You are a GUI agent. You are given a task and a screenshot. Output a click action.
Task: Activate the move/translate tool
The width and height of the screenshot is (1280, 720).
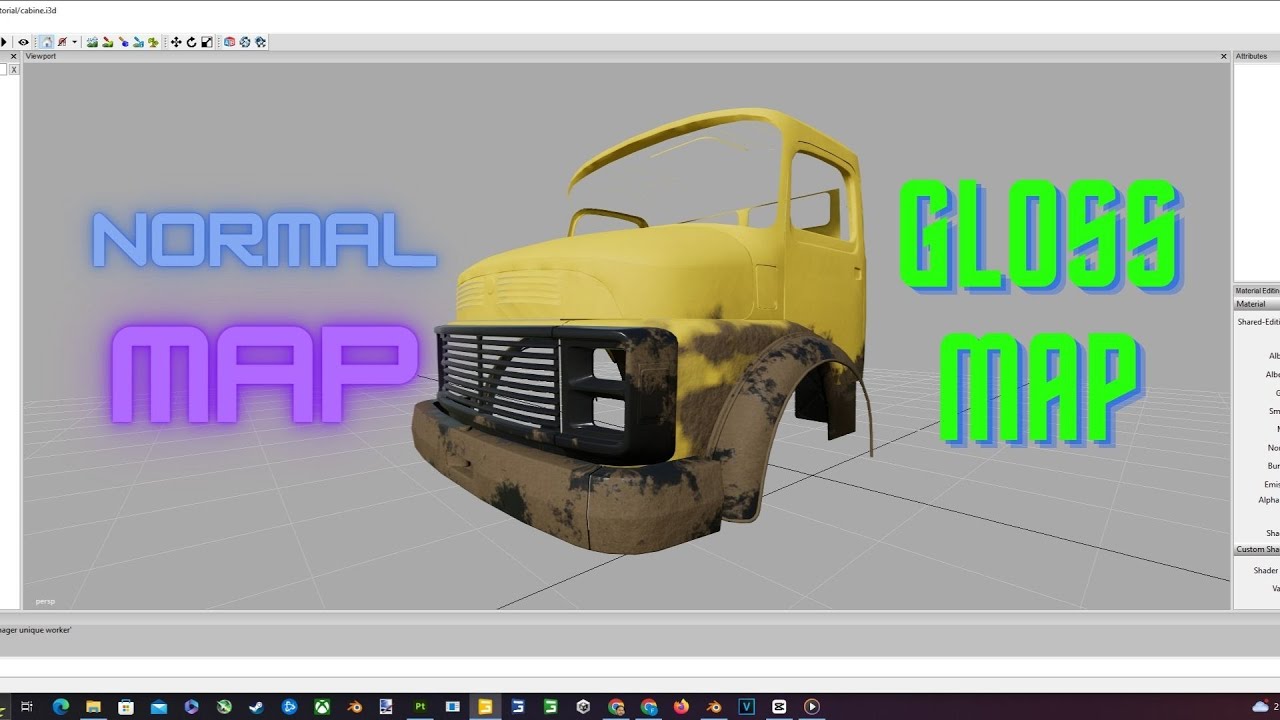(x=176, y=42)
